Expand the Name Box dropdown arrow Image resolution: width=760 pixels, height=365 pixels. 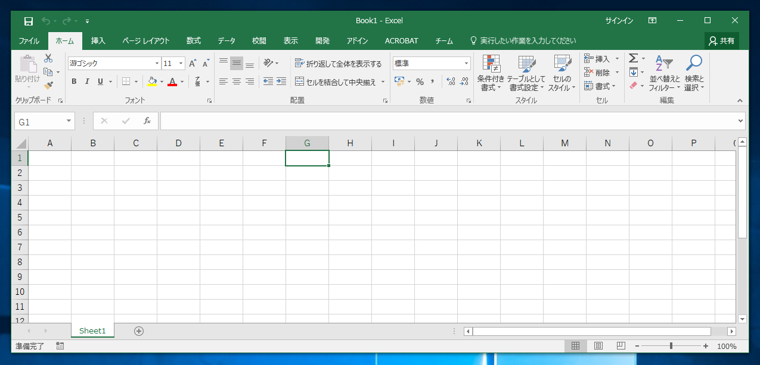[69, 122]
